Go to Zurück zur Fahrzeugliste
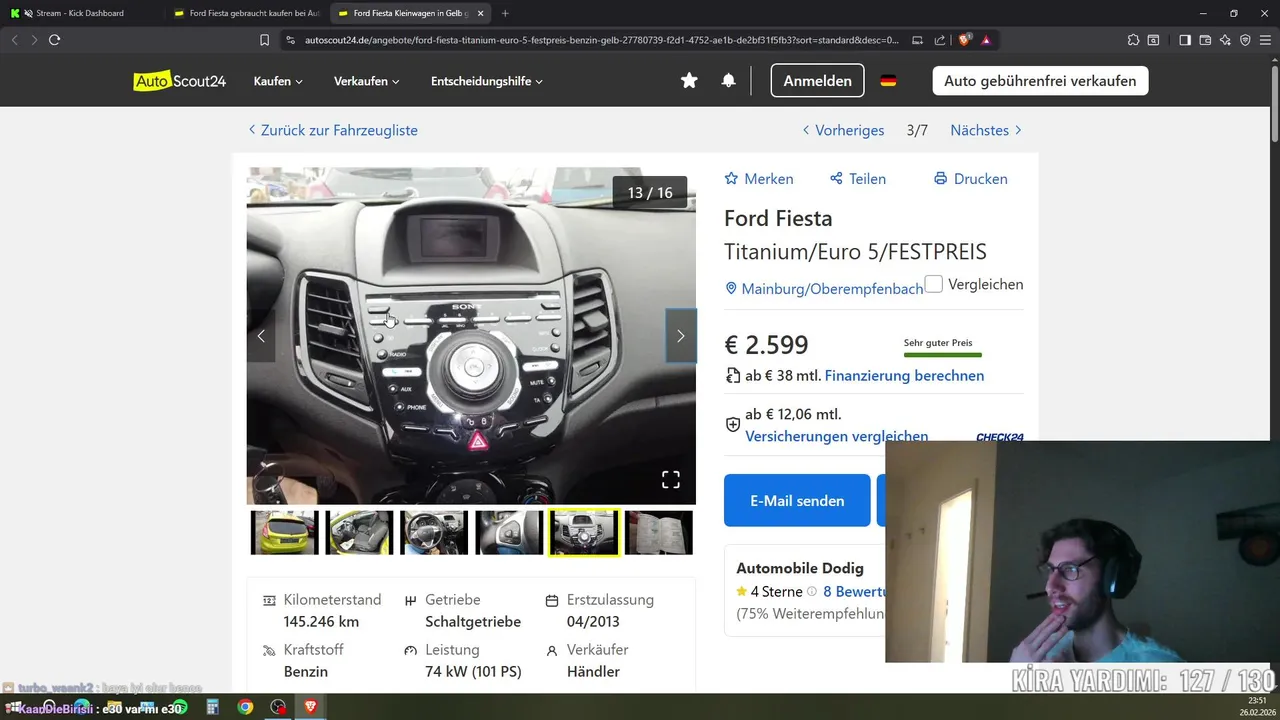The height and width of the screenshot is (720, 1280). [333, 130]
